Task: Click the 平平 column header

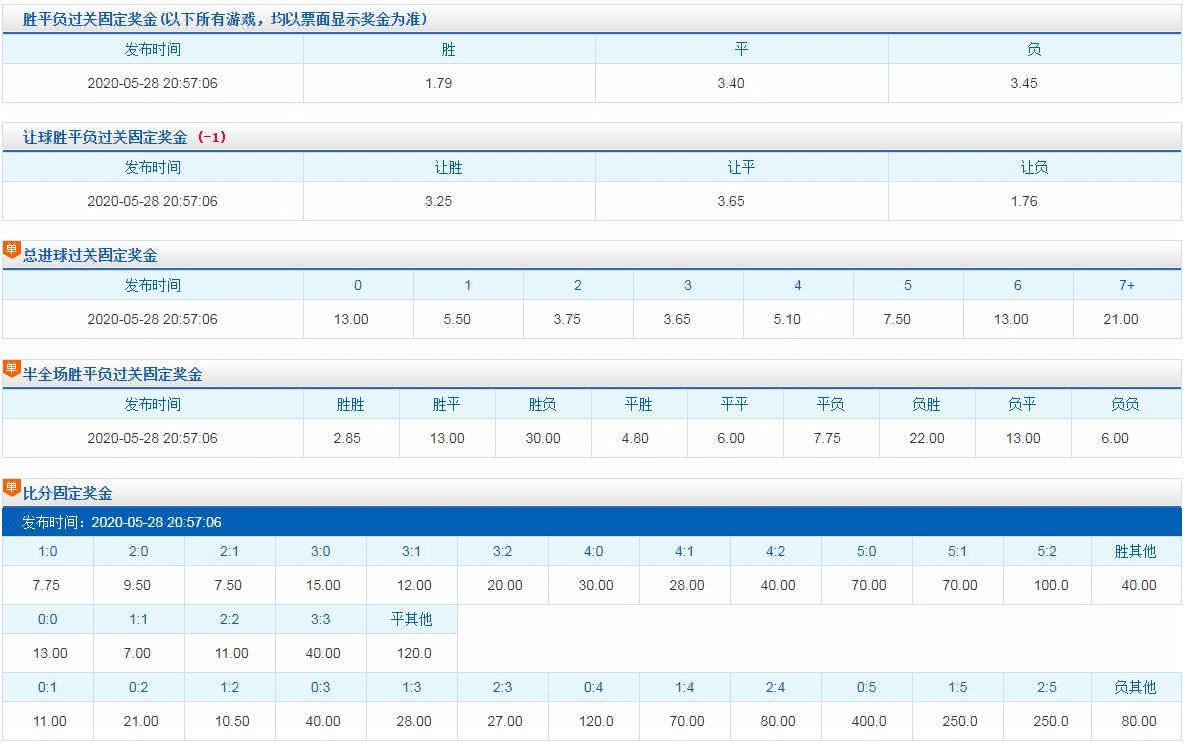Action: [735, 404]
